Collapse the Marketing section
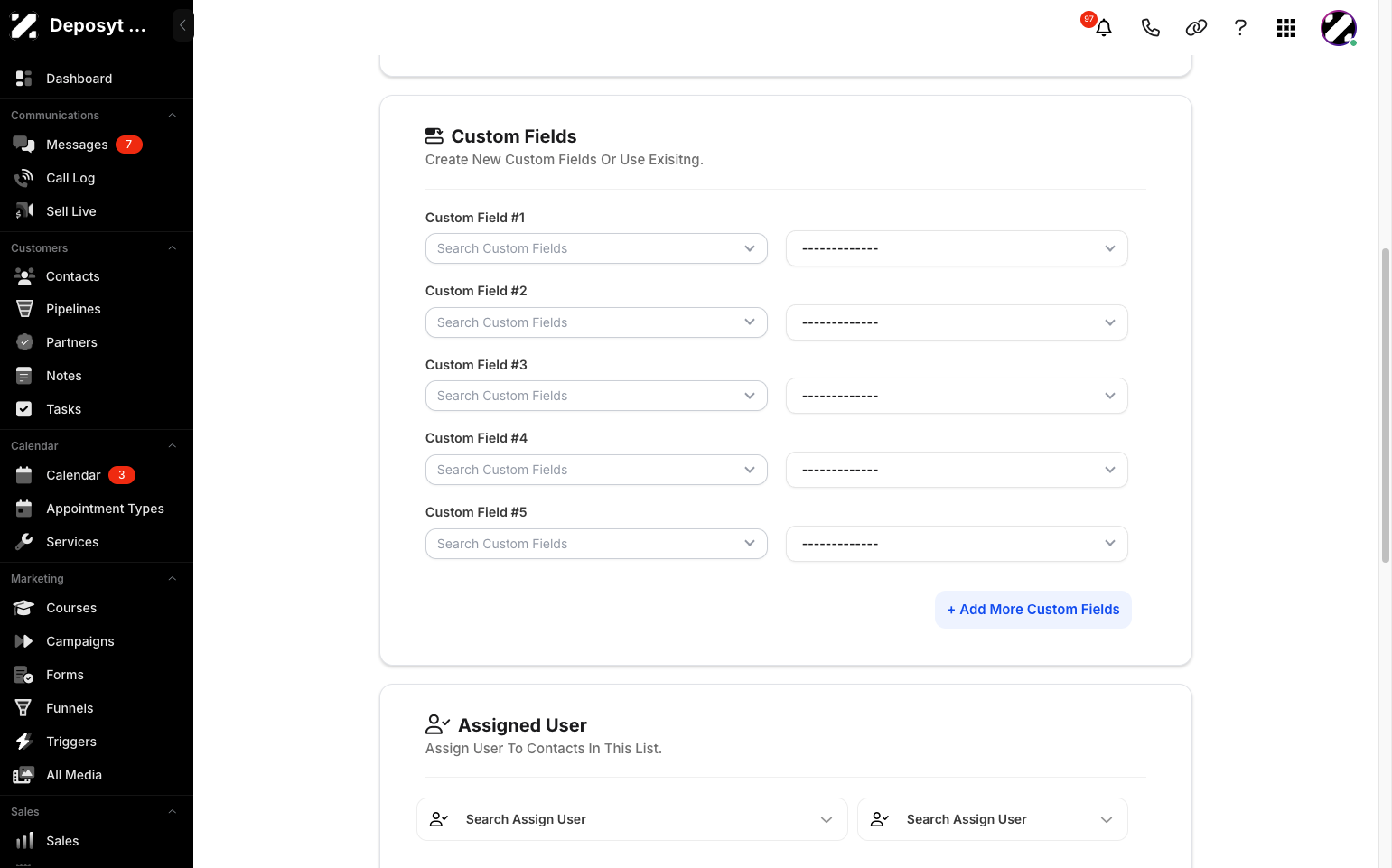 pyautogui.click(x=172, y=579)
